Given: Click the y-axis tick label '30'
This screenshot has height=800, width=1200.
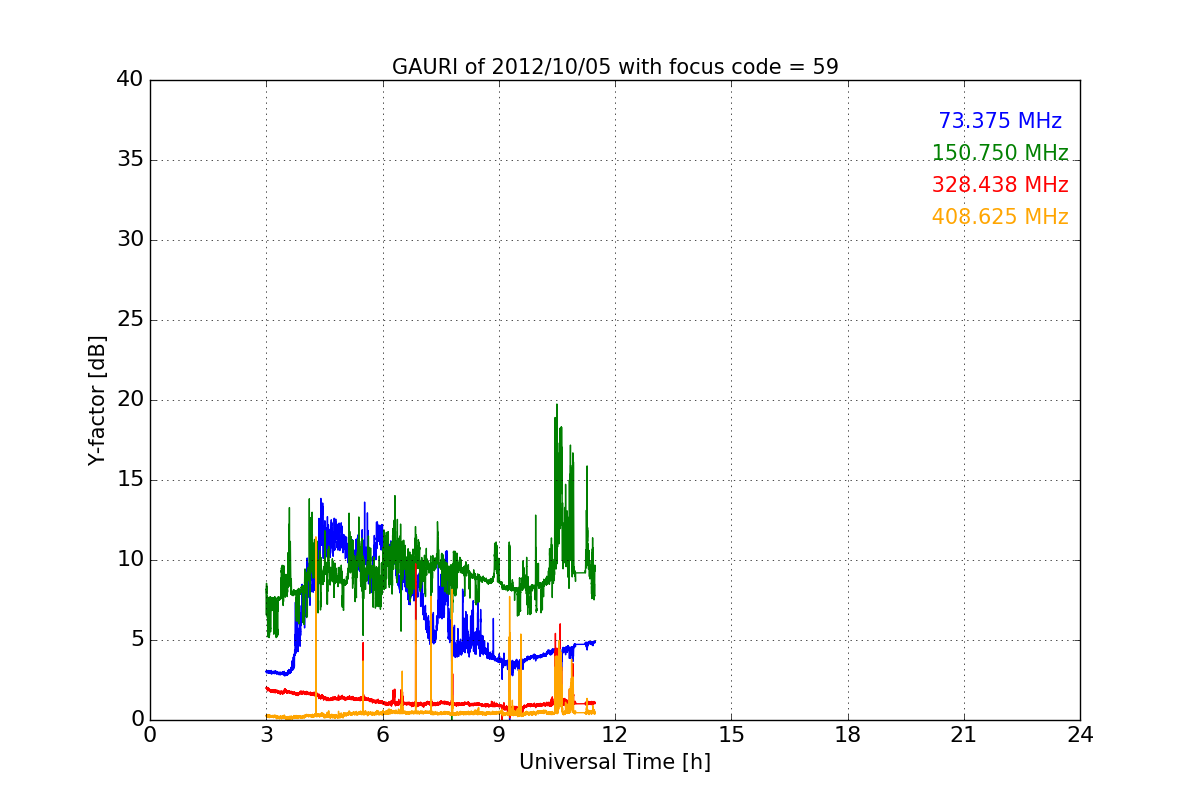Looking at the screenshot, I should pyautogui.click(x=129, y=240).
